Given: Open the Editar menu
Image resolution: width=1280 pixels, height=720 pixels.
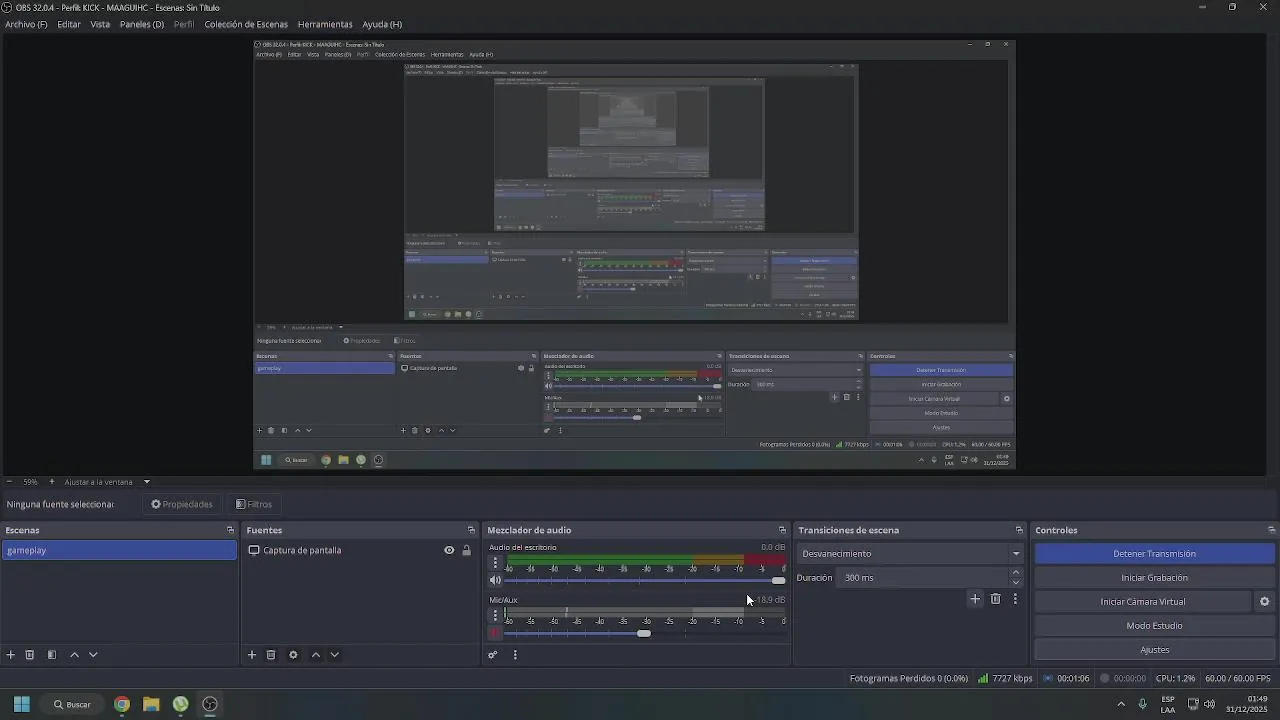Looking at the screenshot, I should (x=69, y=24).
